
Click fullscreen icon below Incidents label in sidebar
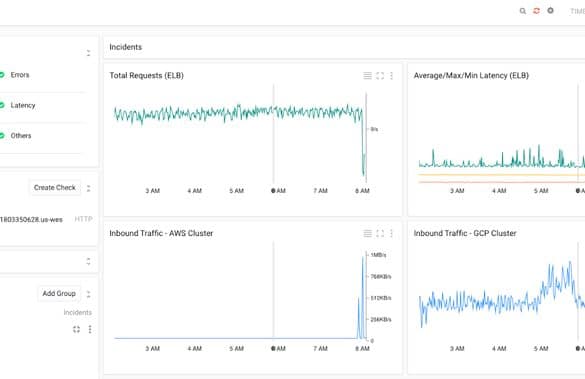click(76, 329)
